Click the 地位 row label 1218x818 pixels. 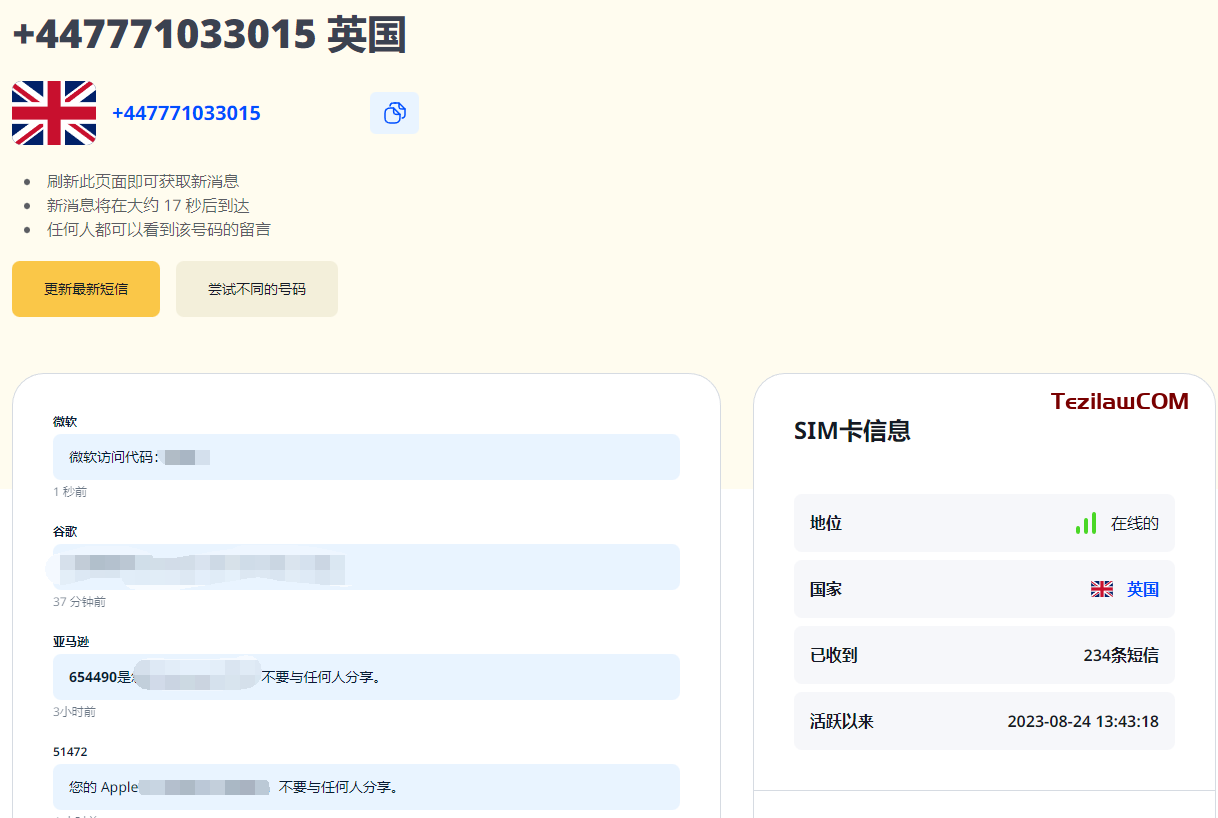click(x=826, y=523)
